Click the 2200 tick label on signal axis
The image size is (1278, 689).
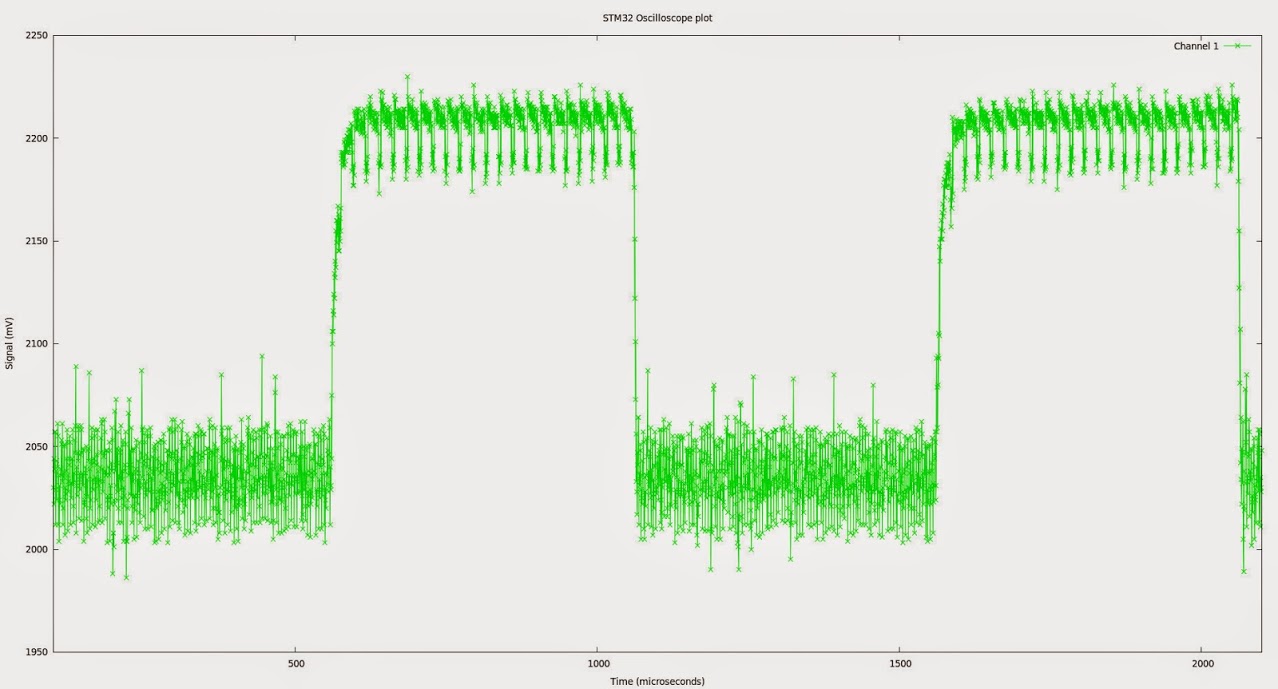click(x=35, y=138)
